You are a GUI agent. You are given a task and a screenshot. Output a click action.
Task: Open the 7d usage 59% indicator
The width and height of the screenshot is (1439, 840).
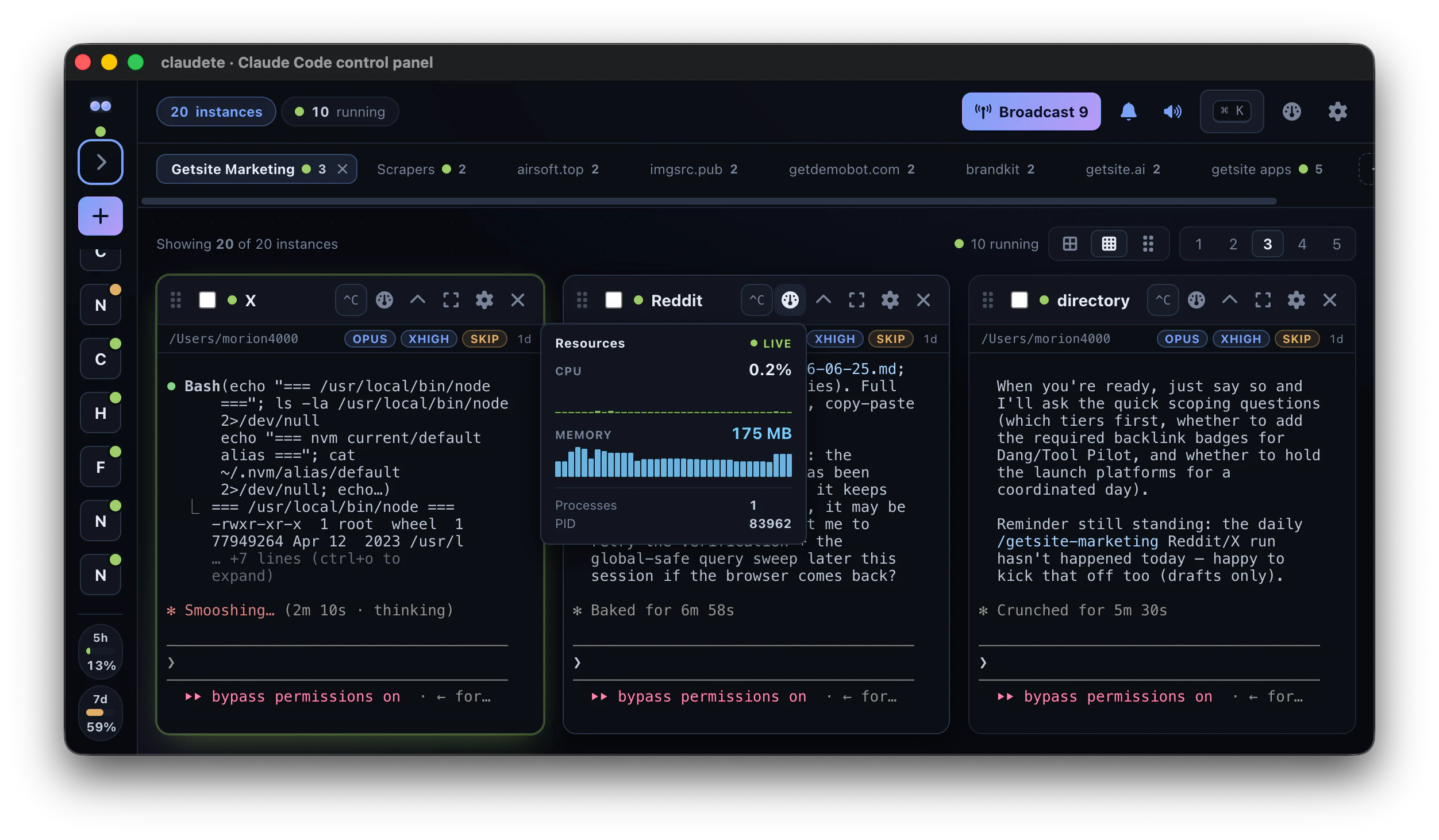coord(101,713)
